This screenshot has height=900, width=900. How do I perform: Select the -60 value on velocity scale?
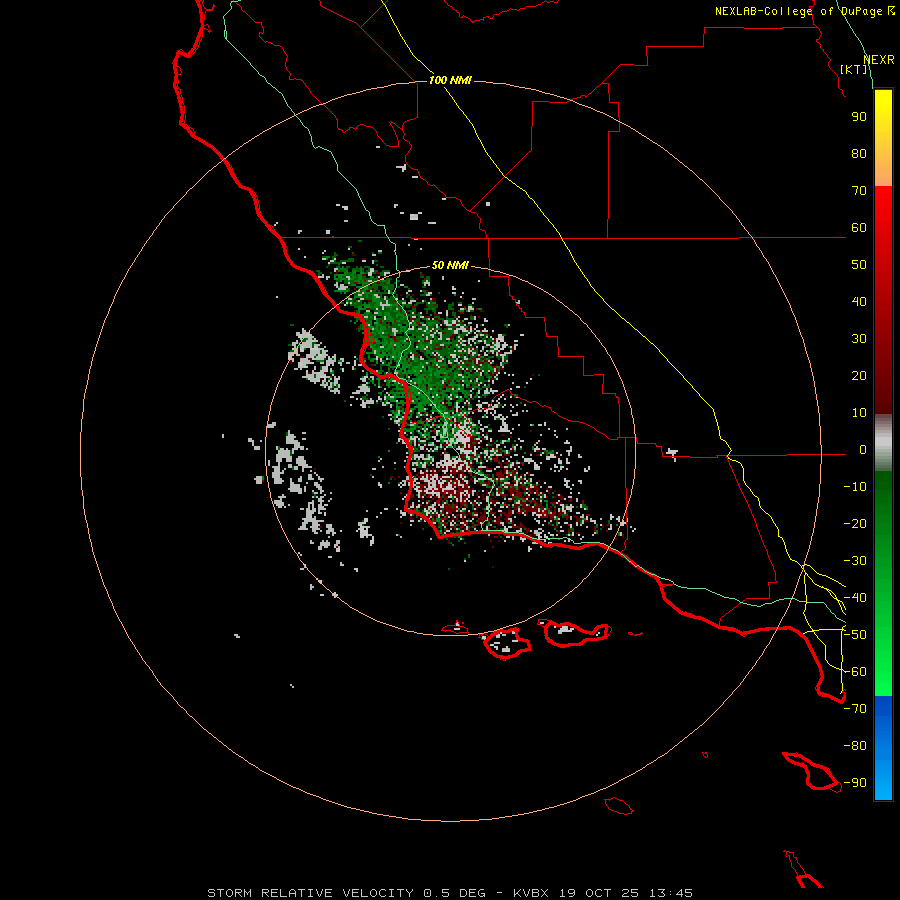point(855,672)
